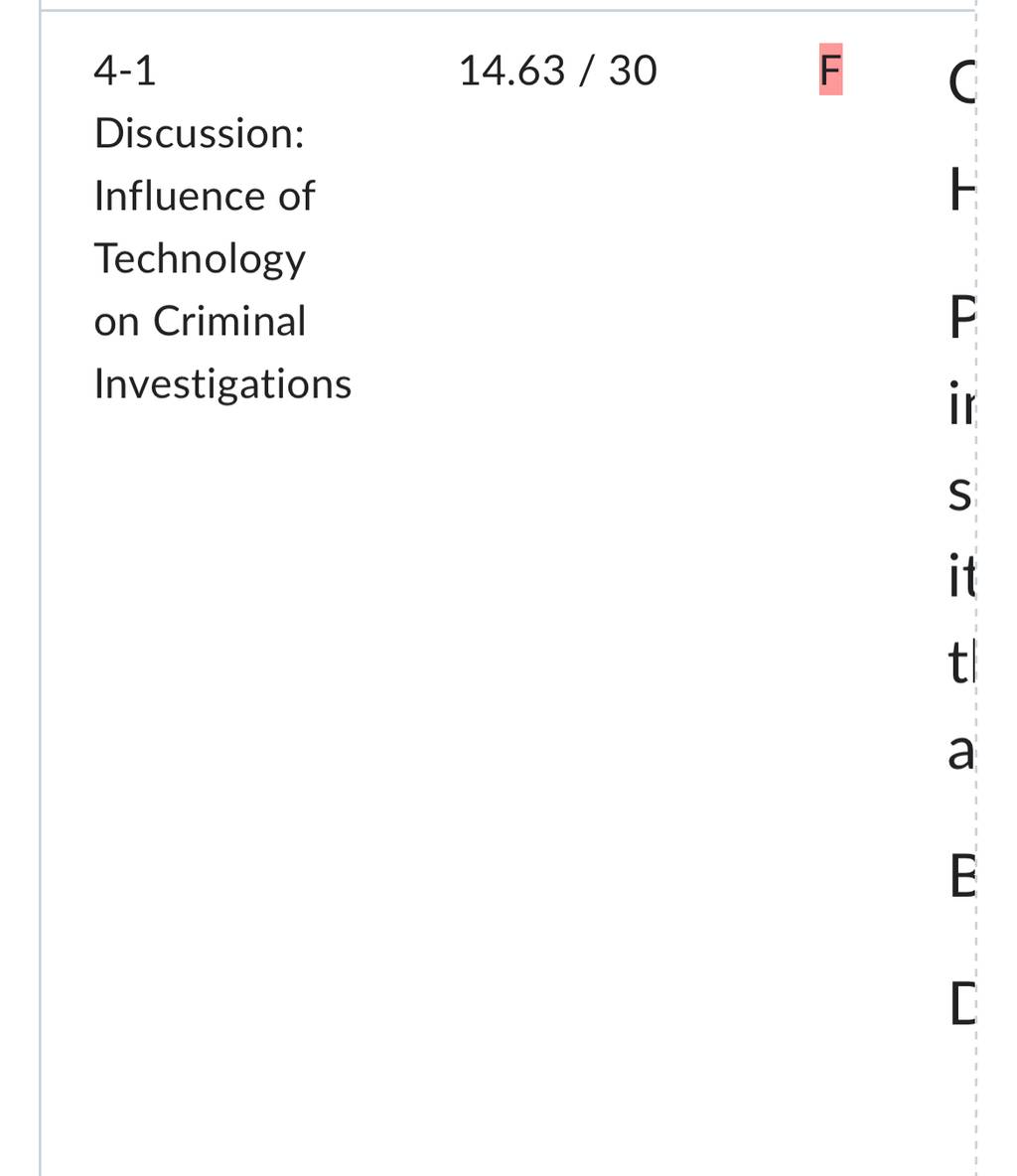The image size is (1017, 1176).
Task: Click the word Discussion: in the title
Action: click(200, 133)
